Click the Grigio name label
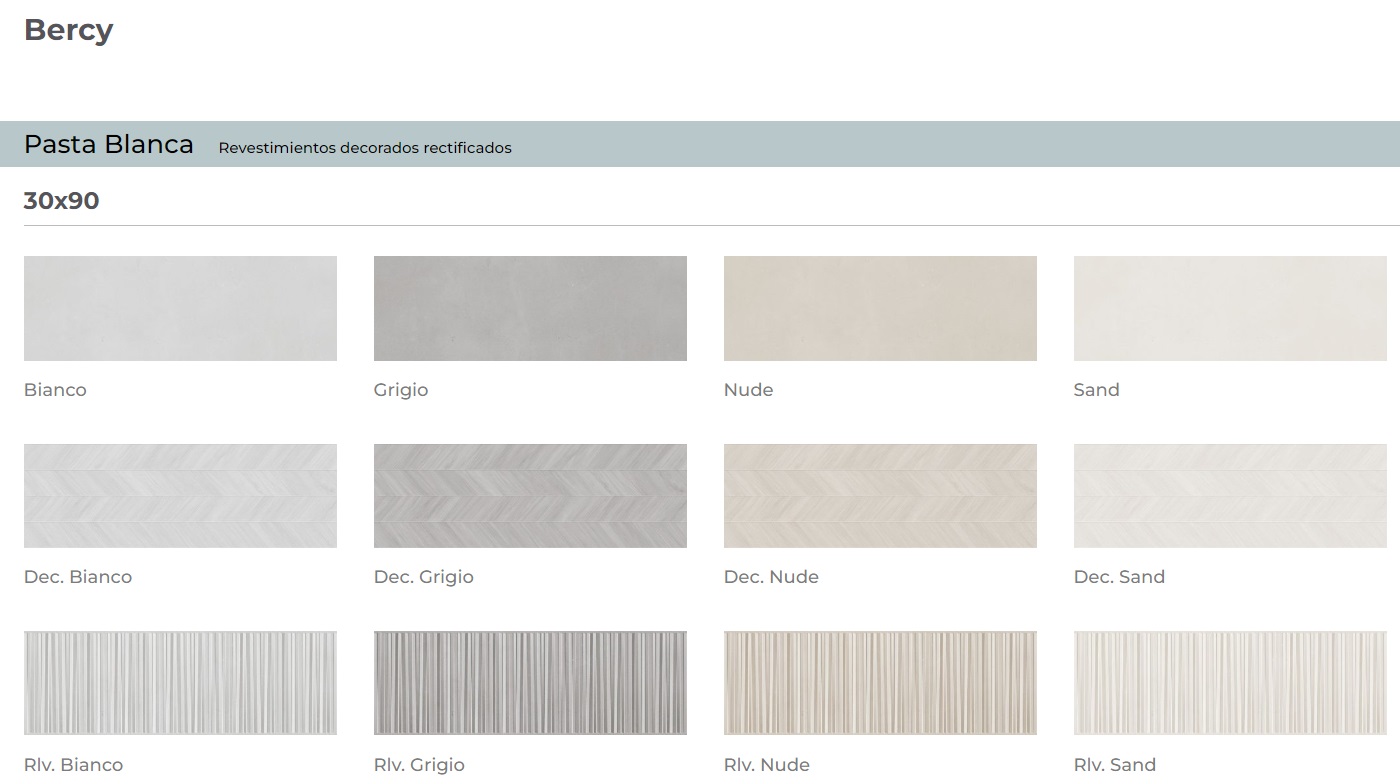Screen dimensions: 1400x784 (x=401, y=390)
